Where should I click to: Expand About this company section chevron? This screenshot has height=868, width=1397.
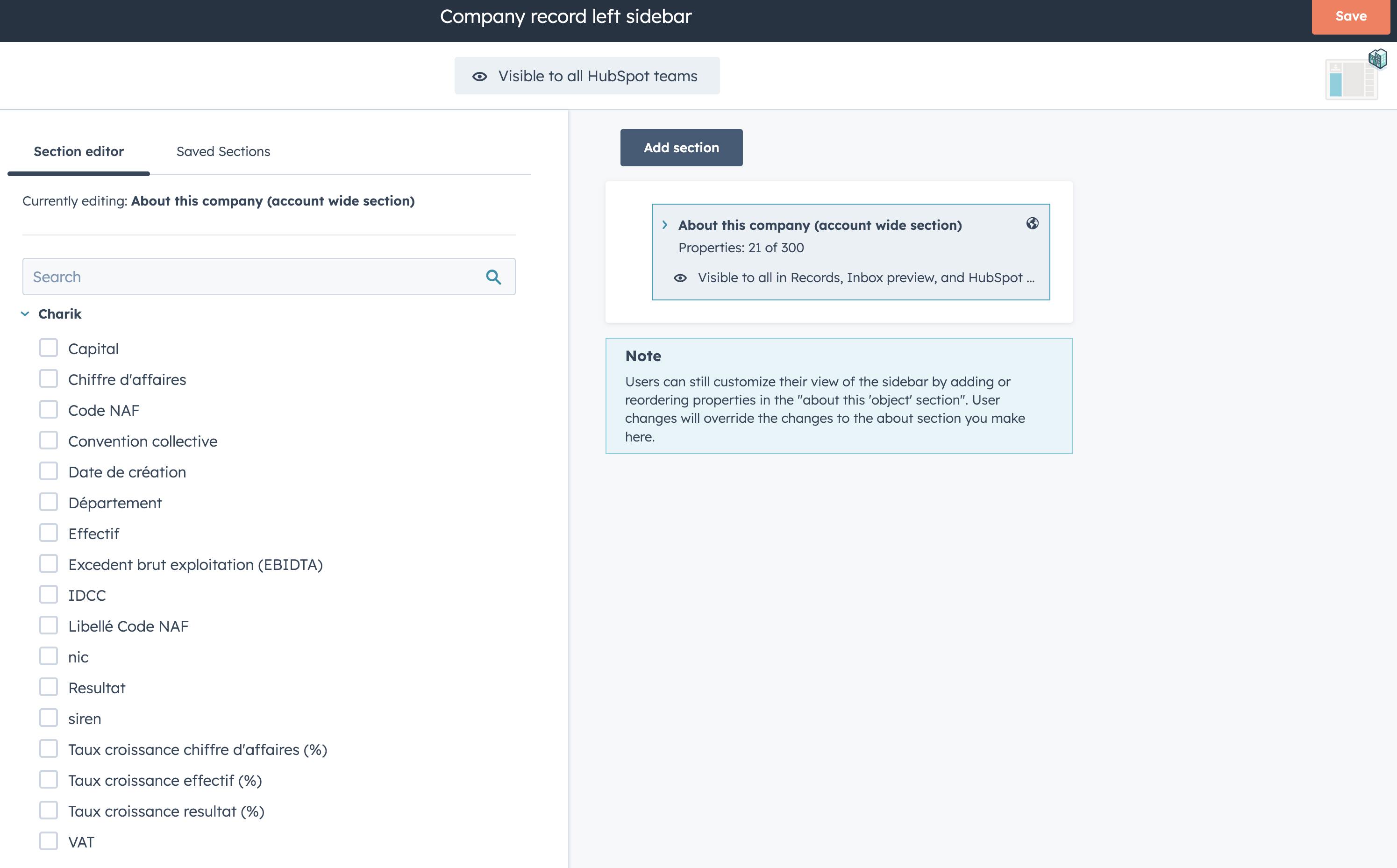click(665, 225)
